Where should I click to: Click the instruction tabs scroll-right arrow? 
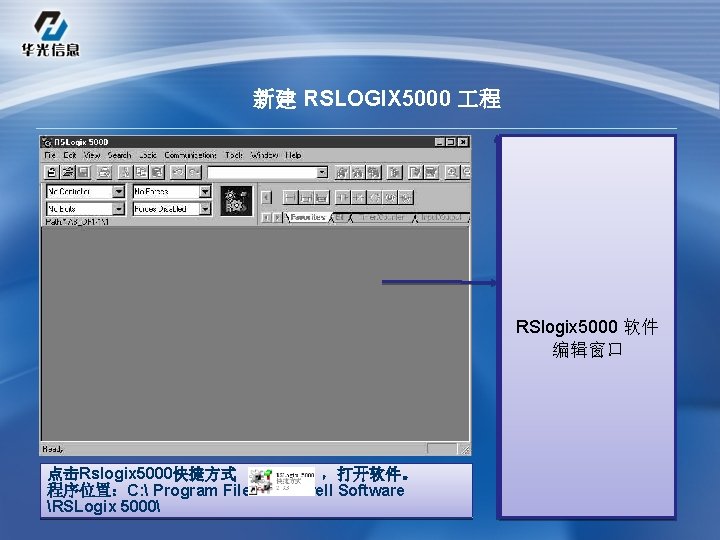click(277, 218)
